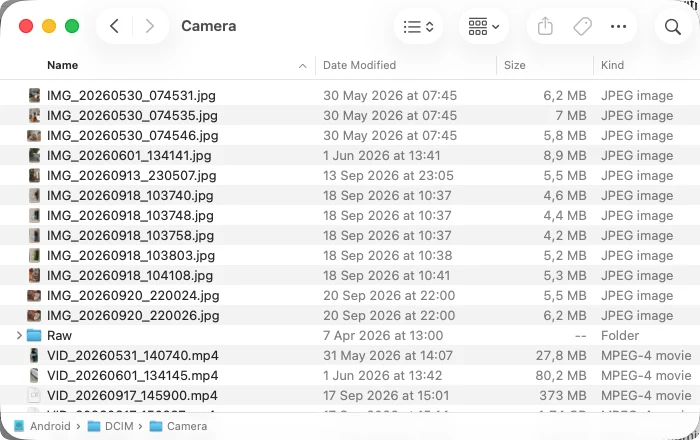Select file name IMG_20260918_103748.jpg
Viewport: 700px width, 440px height.
(x=130, y=216)
